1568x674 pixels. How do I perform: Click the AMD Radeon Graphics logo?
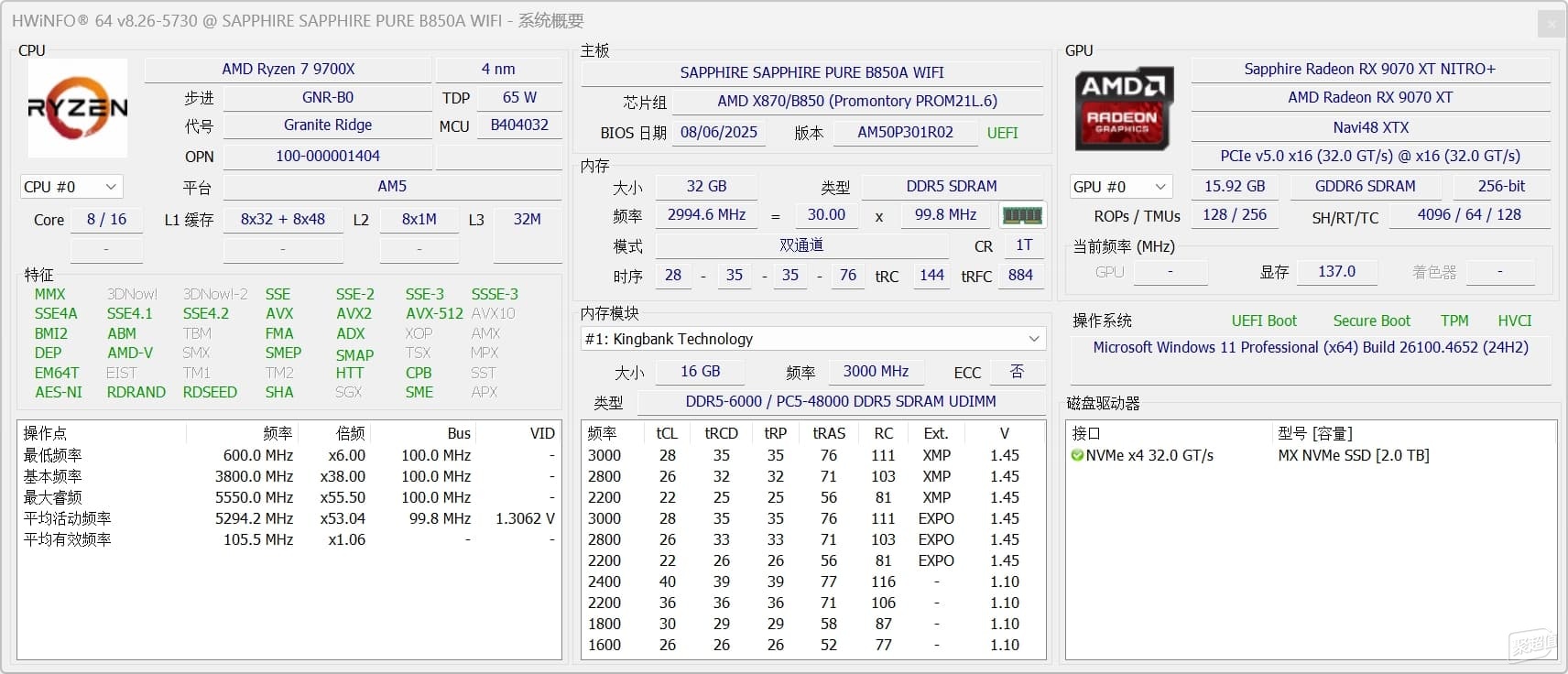1123,108
